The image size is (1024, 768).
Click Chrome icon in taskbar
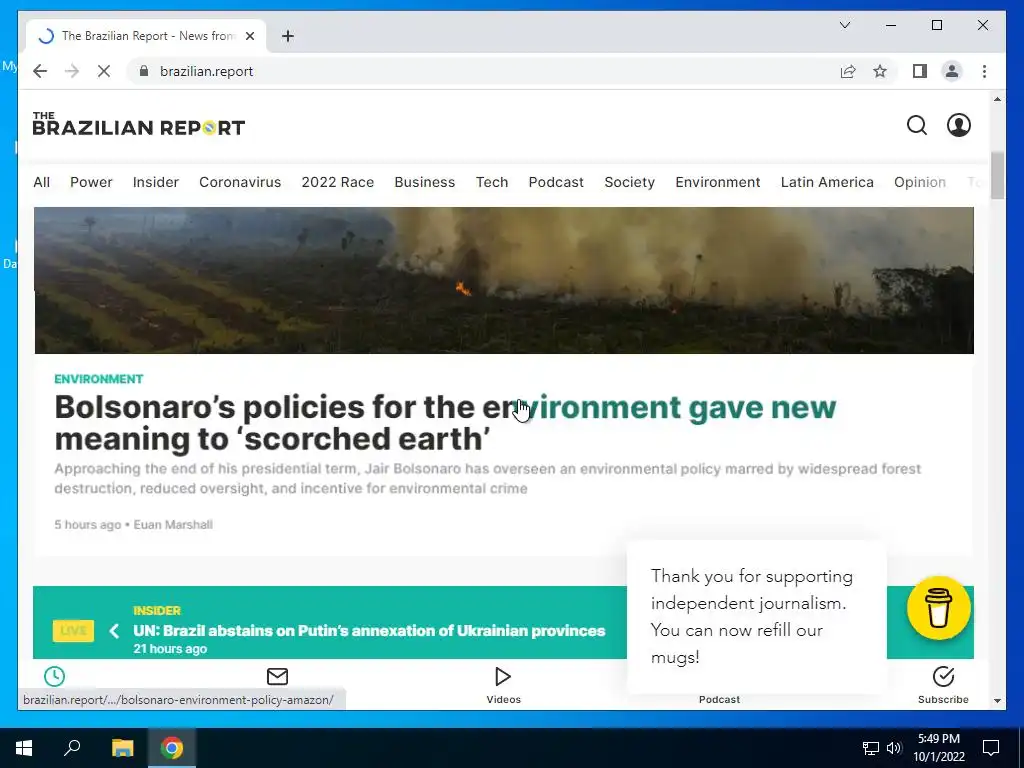(x=172, y=748)
